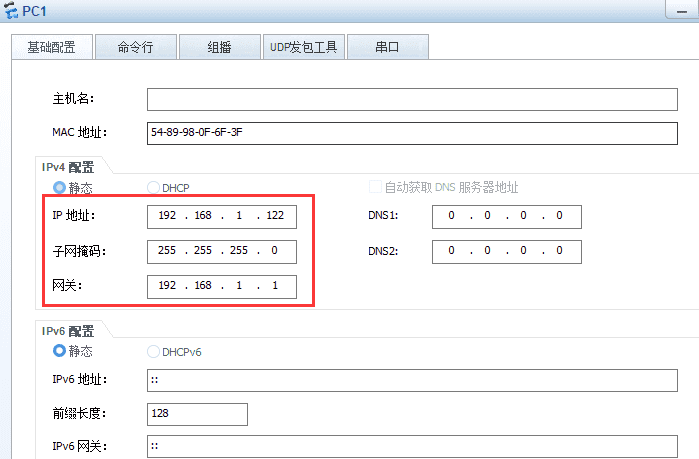Select the 组播 tab
This screenshot has height=459, width=699.
219,47
